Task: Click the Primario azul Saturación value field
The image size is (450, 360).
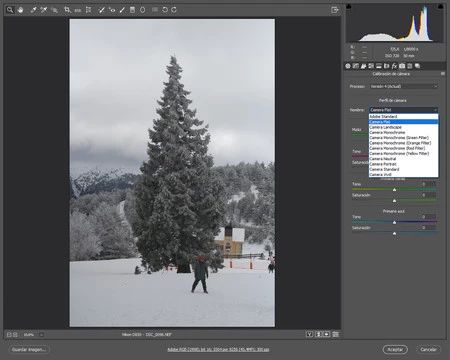Action: point(428,228)
